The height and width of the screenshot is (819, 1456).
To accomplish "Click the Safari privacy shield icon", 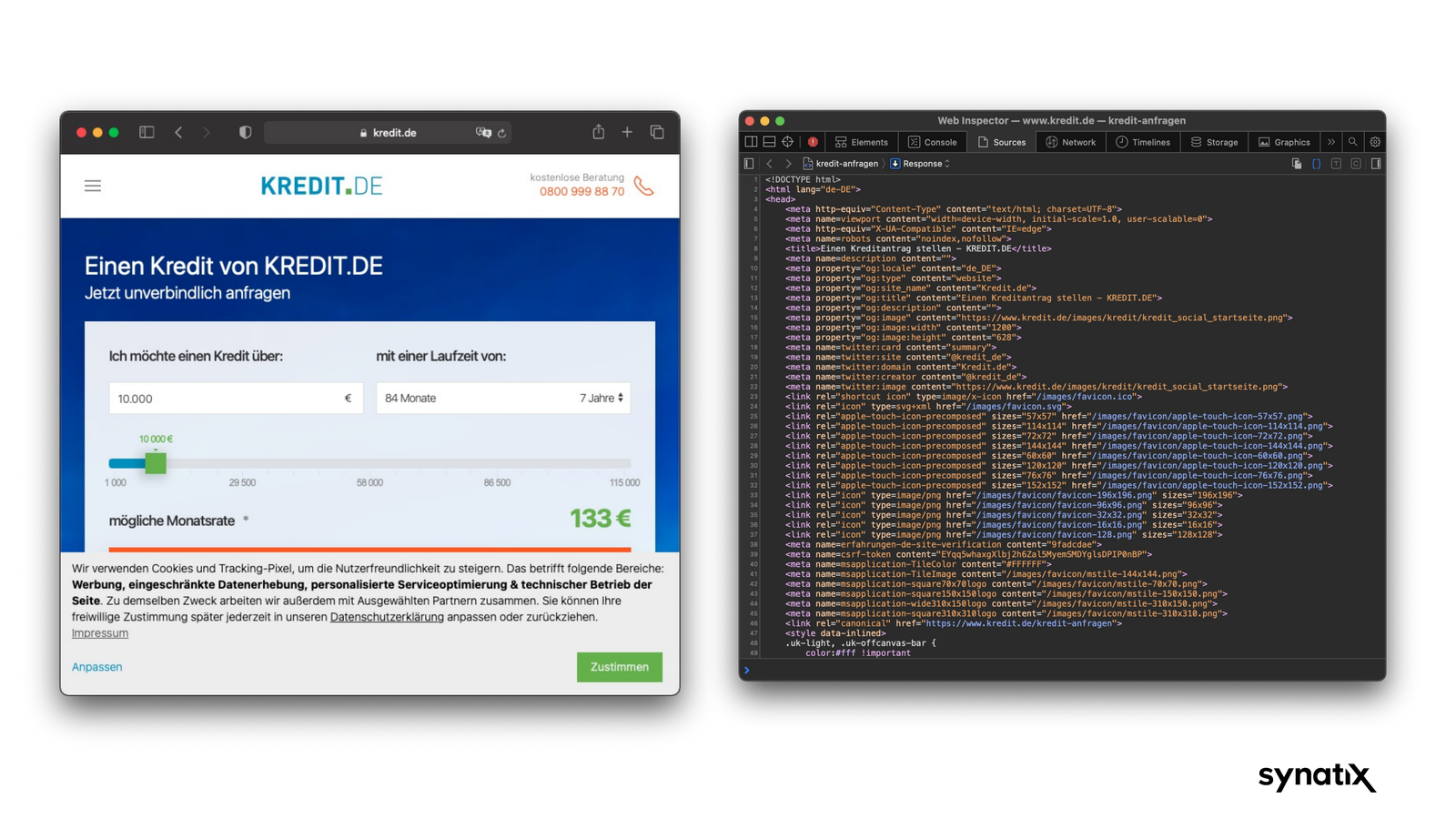I will (245, 132).
